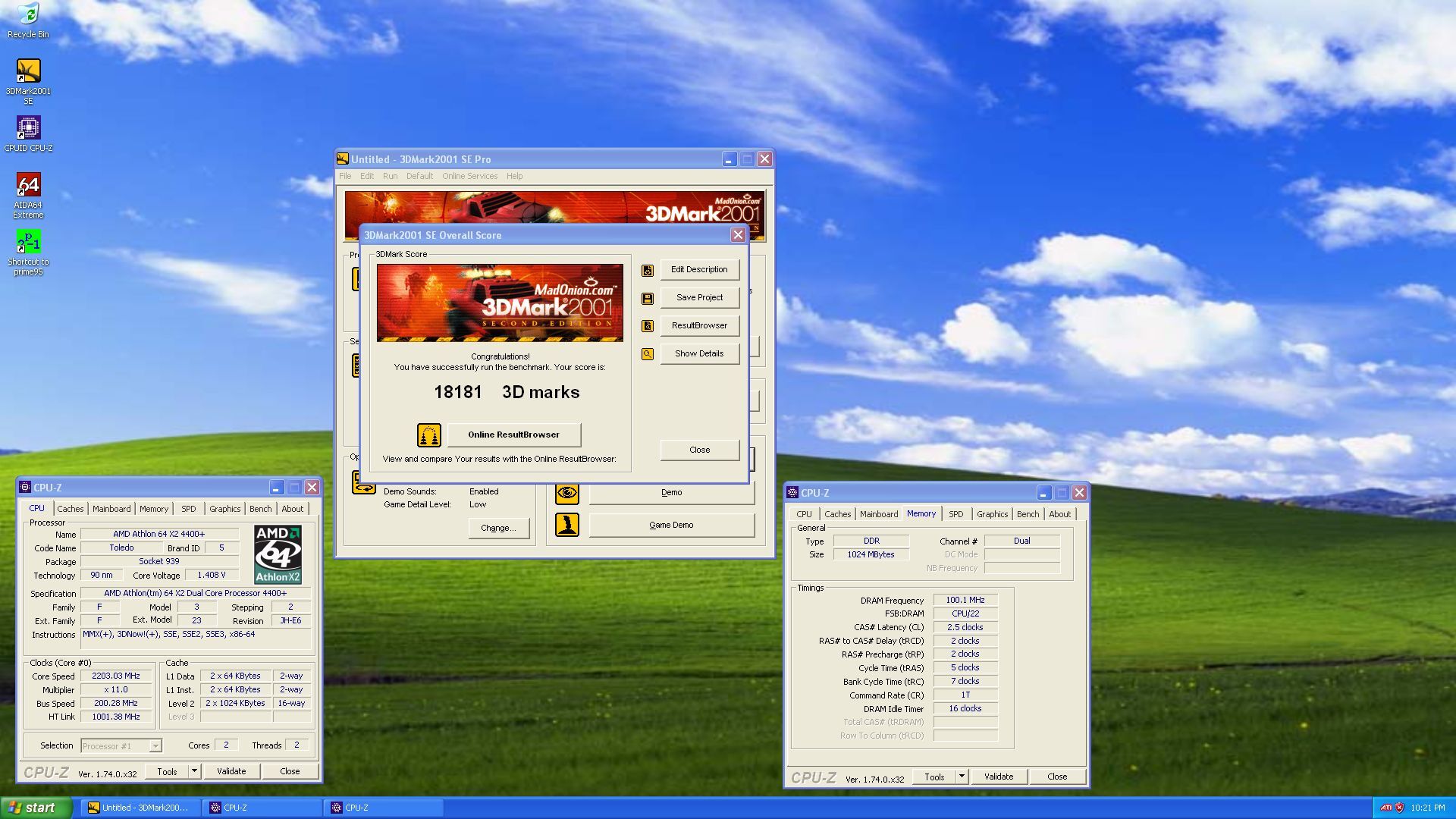
Task: Click the ResultBrowser document icon
Action: click(648, 326)
